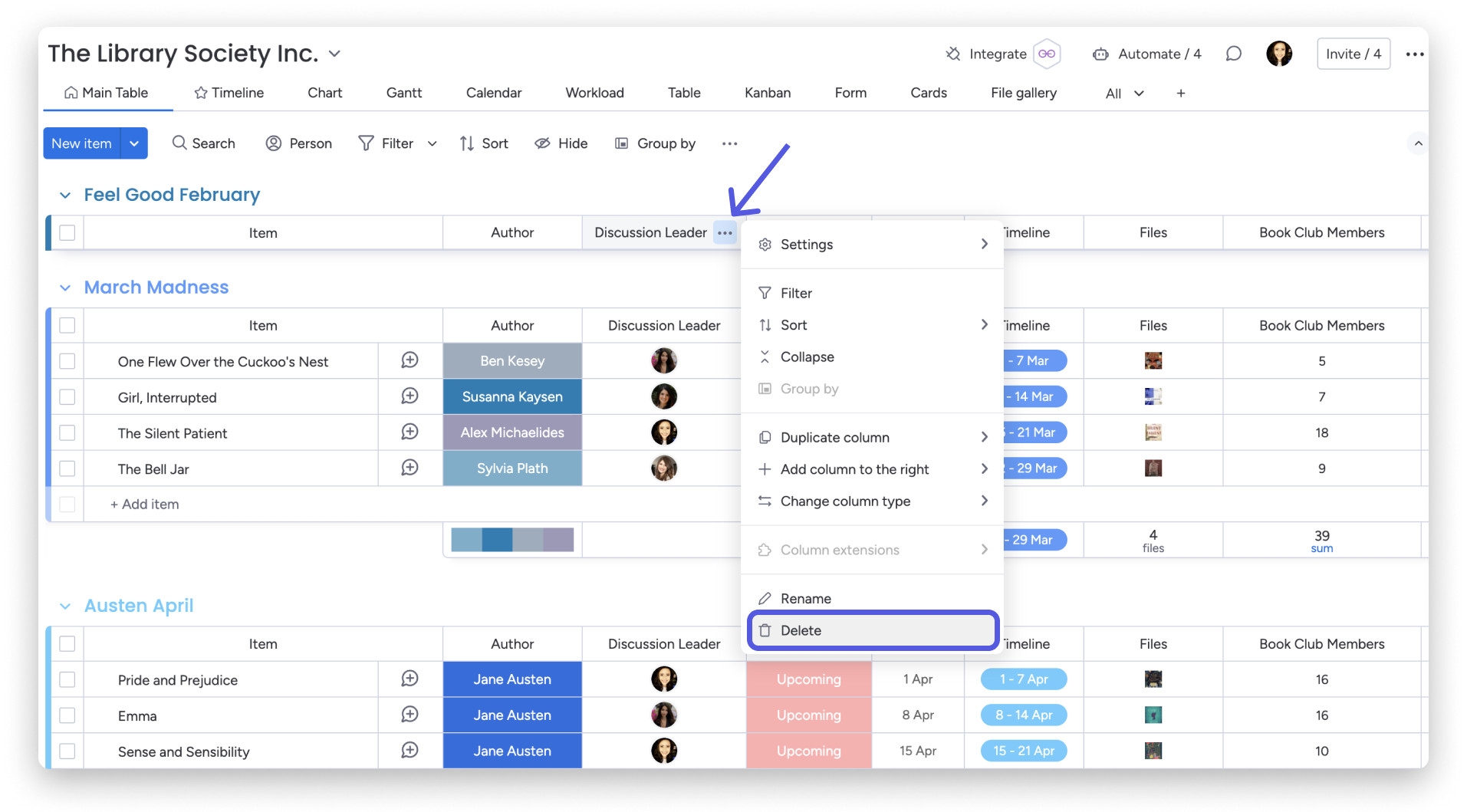Open the user profile avatar at top

point(1278,54)
